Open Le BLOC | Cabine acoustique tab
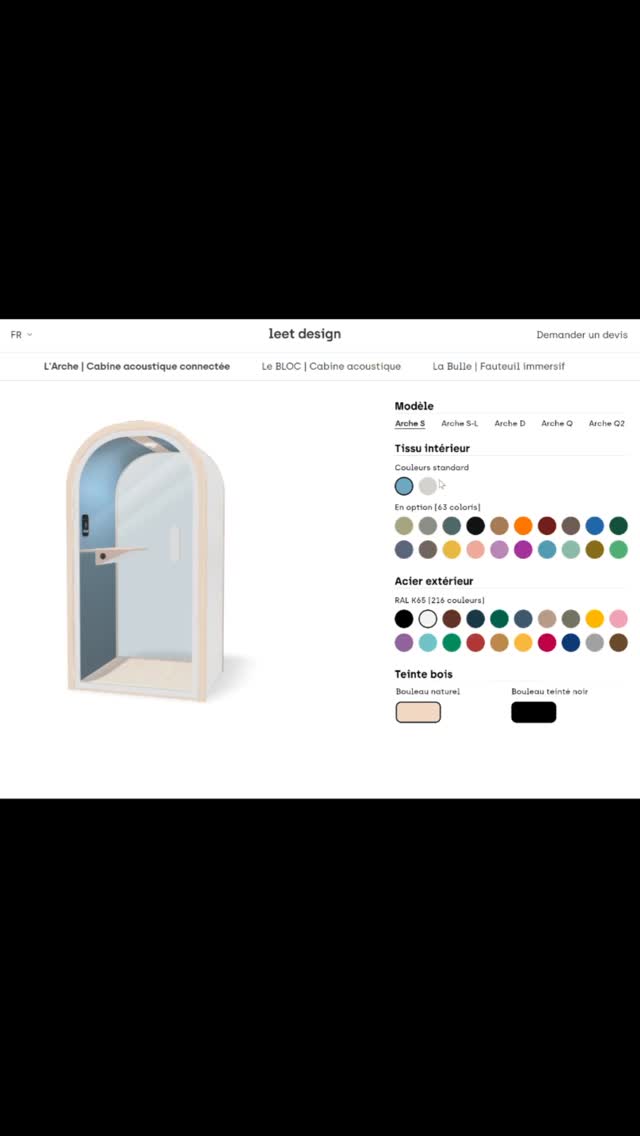Viewport: 640px width, 1136px height. click(331, 367)
